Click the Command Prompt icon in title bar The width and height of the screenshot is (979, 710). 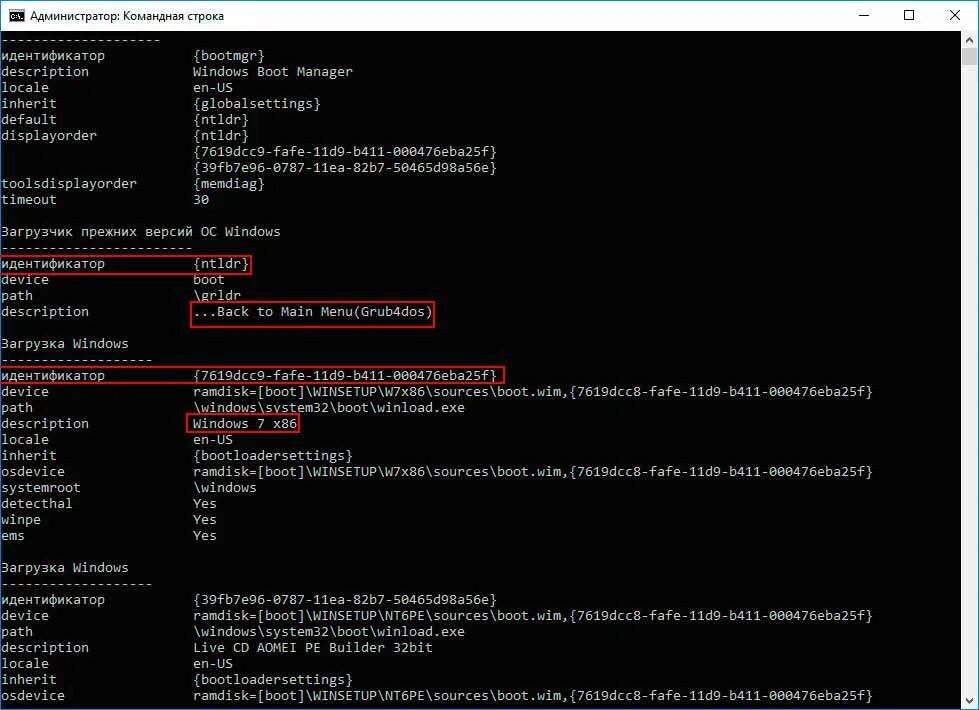pos(17,16)
